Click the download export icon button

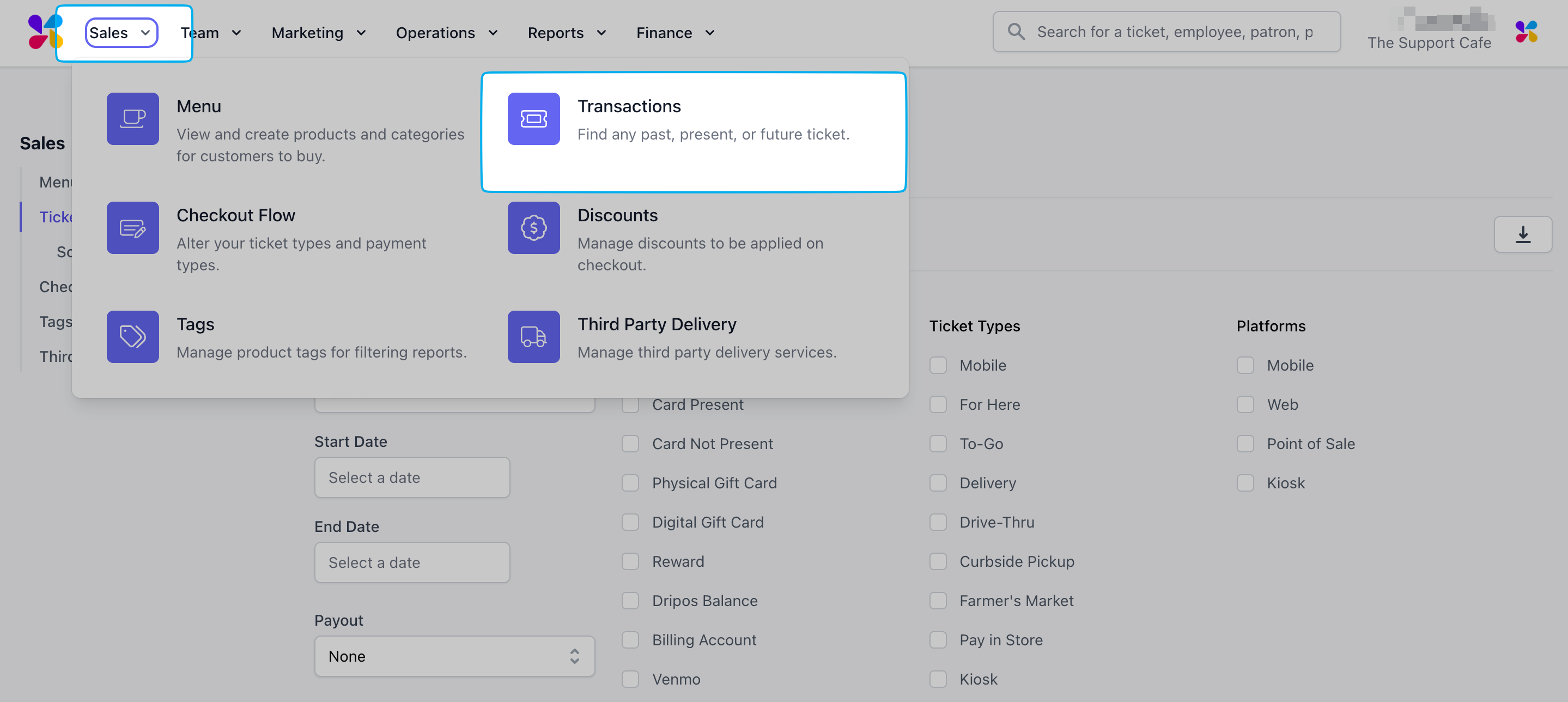click(x=1522, y=234)
